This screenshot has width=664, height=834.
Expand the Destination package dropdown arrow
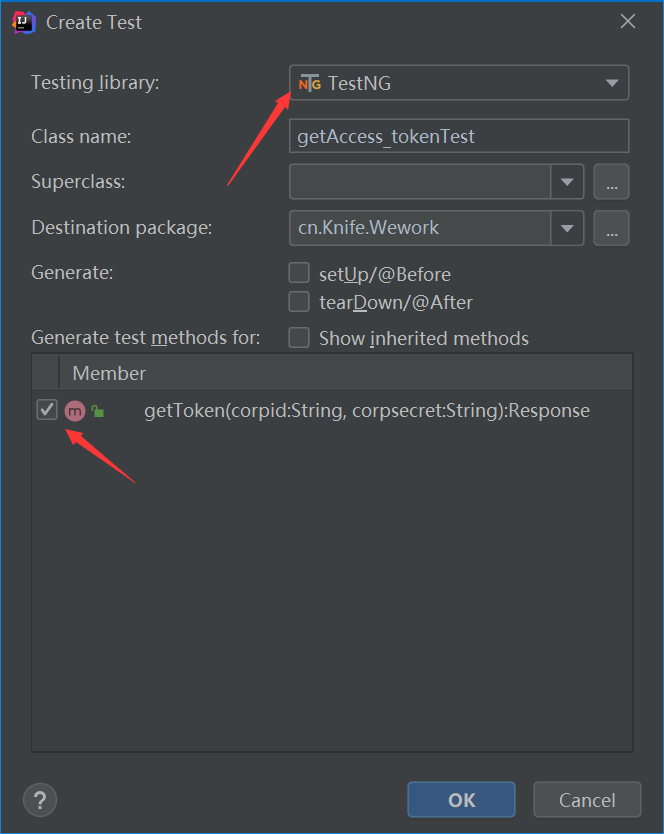(567, 228)
